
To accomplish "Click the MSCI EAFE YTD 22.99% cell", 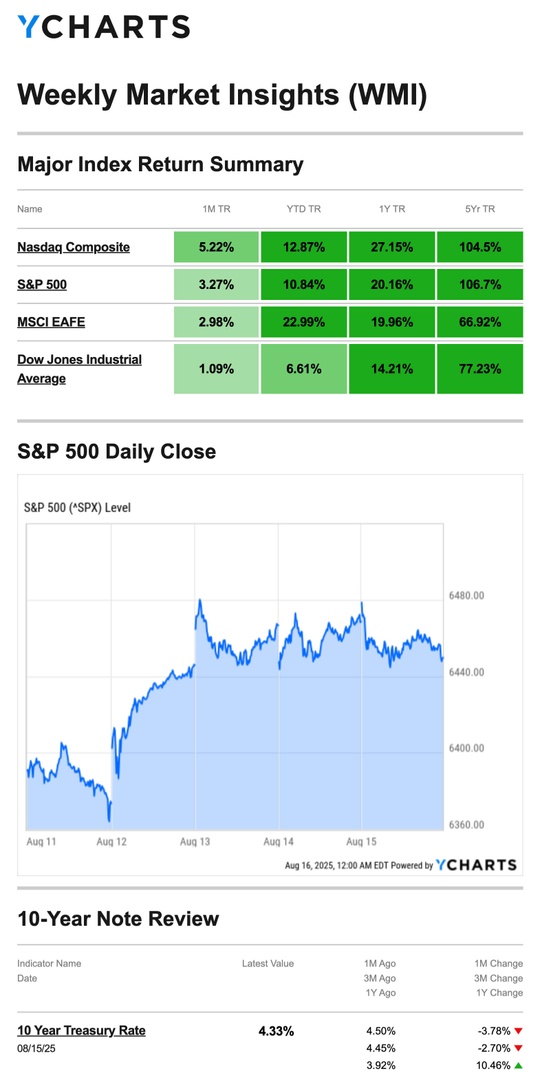I will point(304,321).
